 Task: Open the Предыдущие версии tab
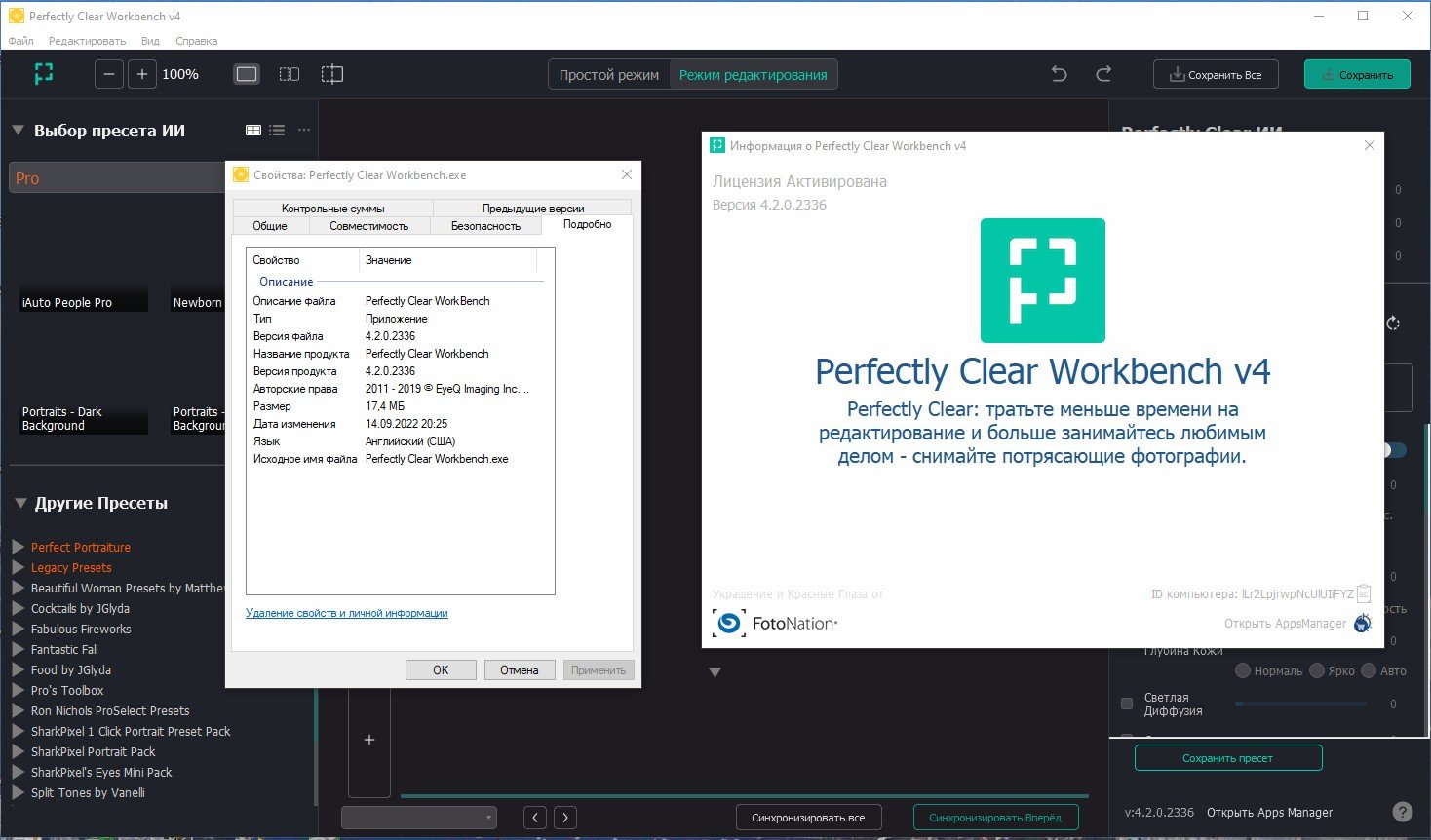[x=533, y=208]
